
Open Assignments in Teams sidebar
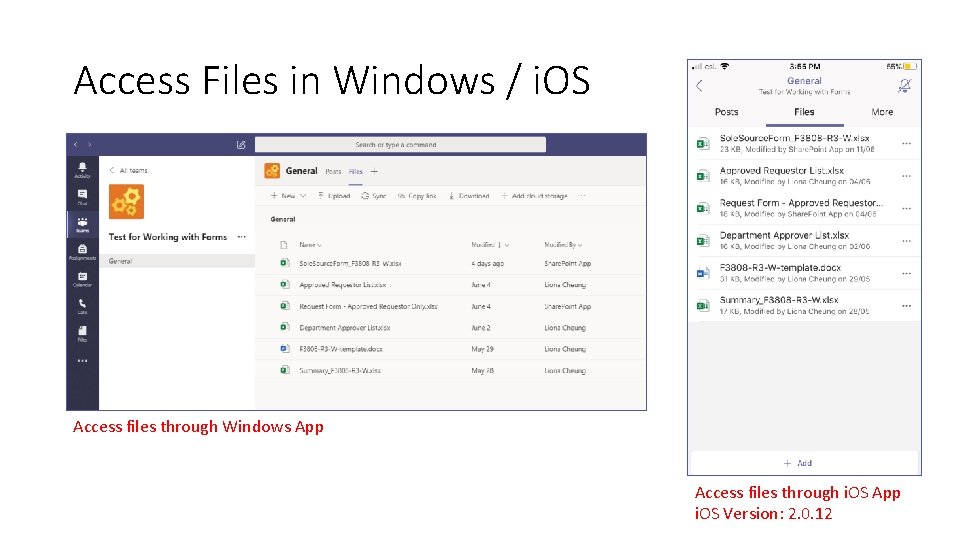(x=82, y=252)
